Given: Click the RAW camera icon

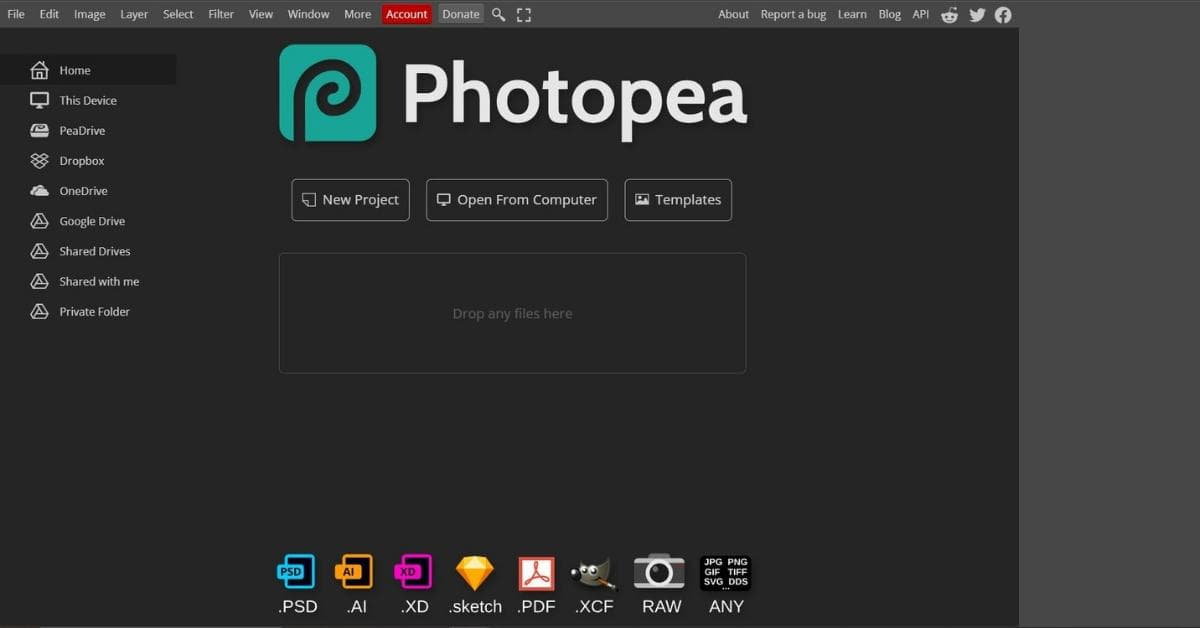Looking at the screenshot, I should tap(660, 572).
